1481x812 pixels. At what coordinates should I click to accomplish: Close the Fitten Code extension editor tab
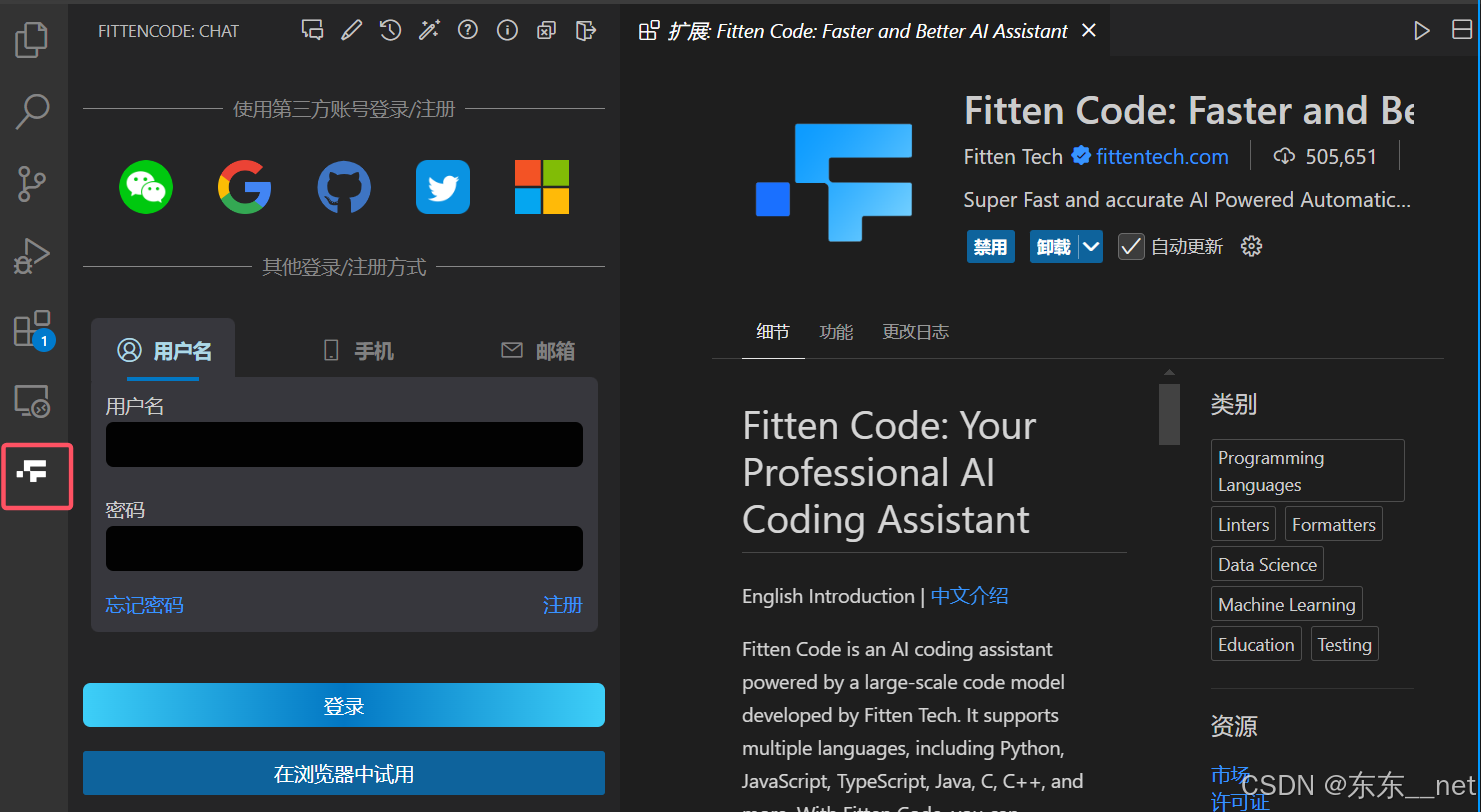pyautogui.click(x=1089, y=31)
